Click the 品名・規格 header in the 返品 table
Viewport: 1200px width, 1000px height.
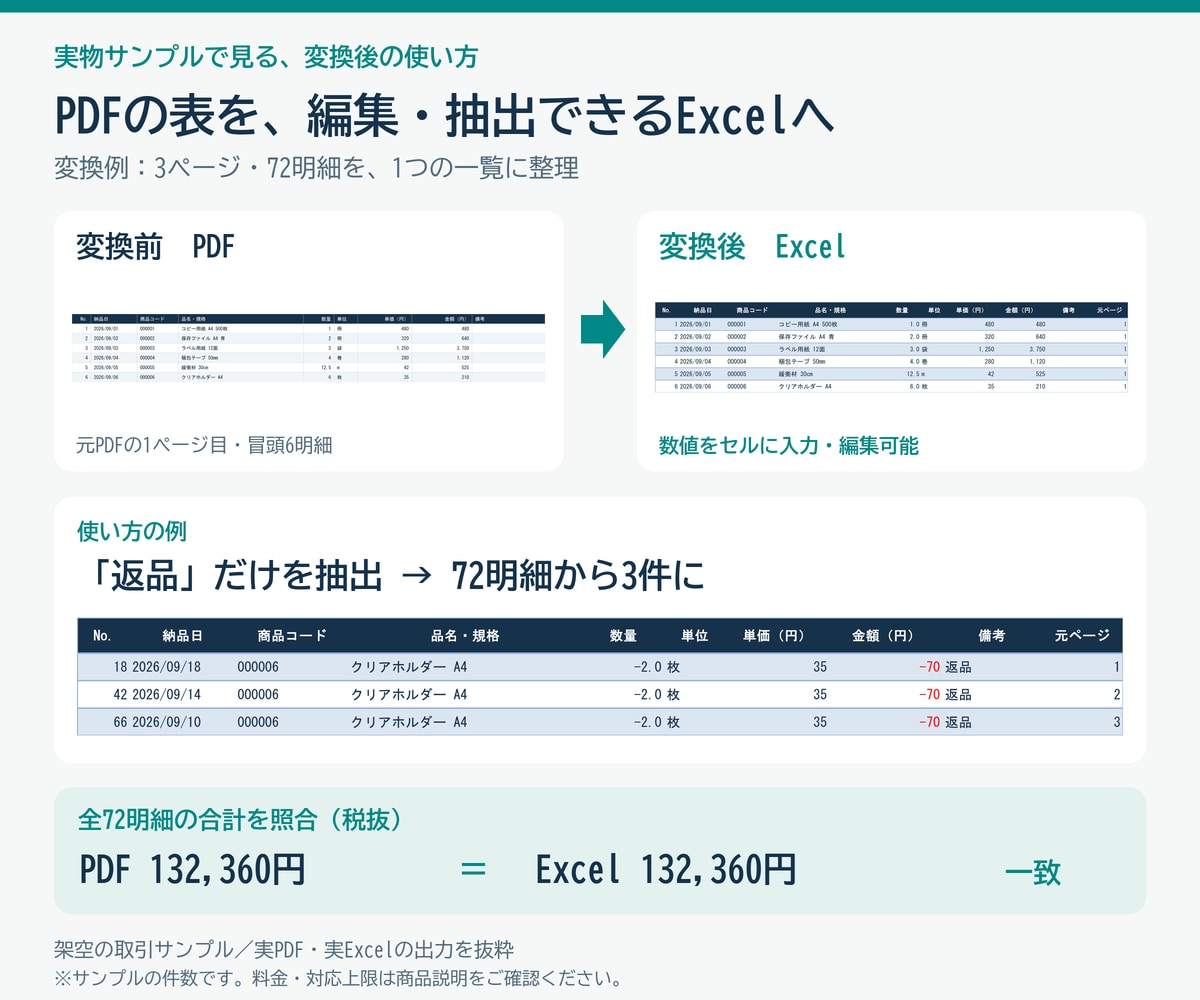coord(465,635)
